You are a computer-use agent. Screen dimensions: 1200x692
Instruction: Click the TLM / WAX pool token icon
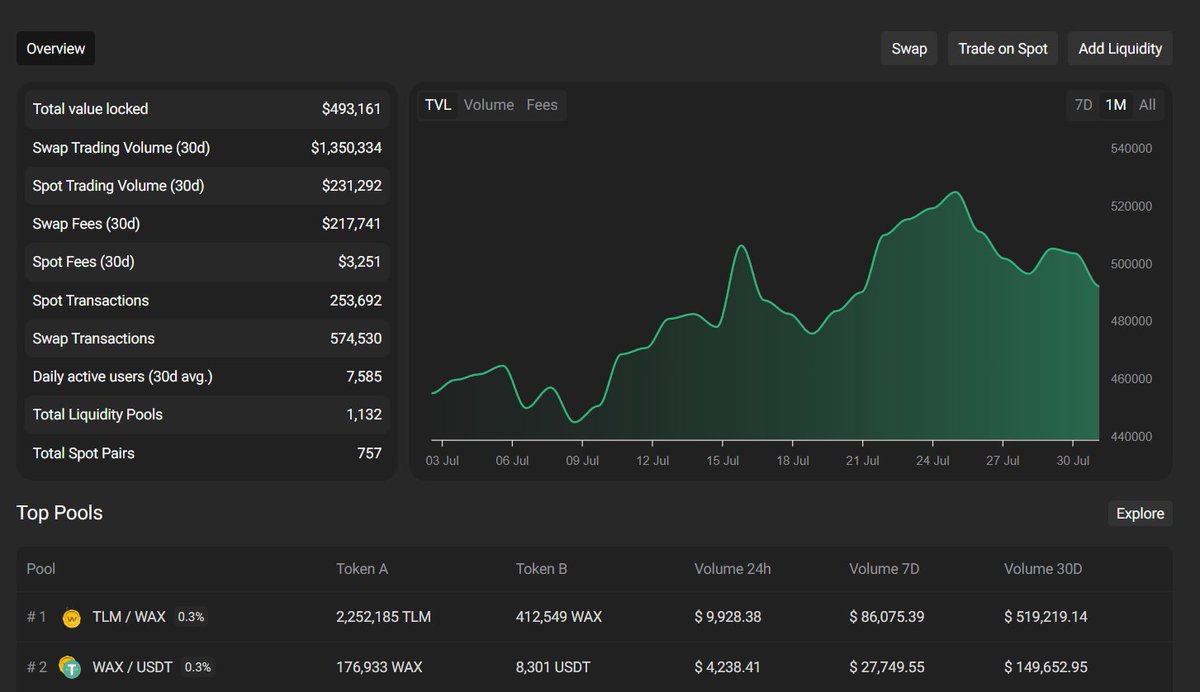[71, 618]
